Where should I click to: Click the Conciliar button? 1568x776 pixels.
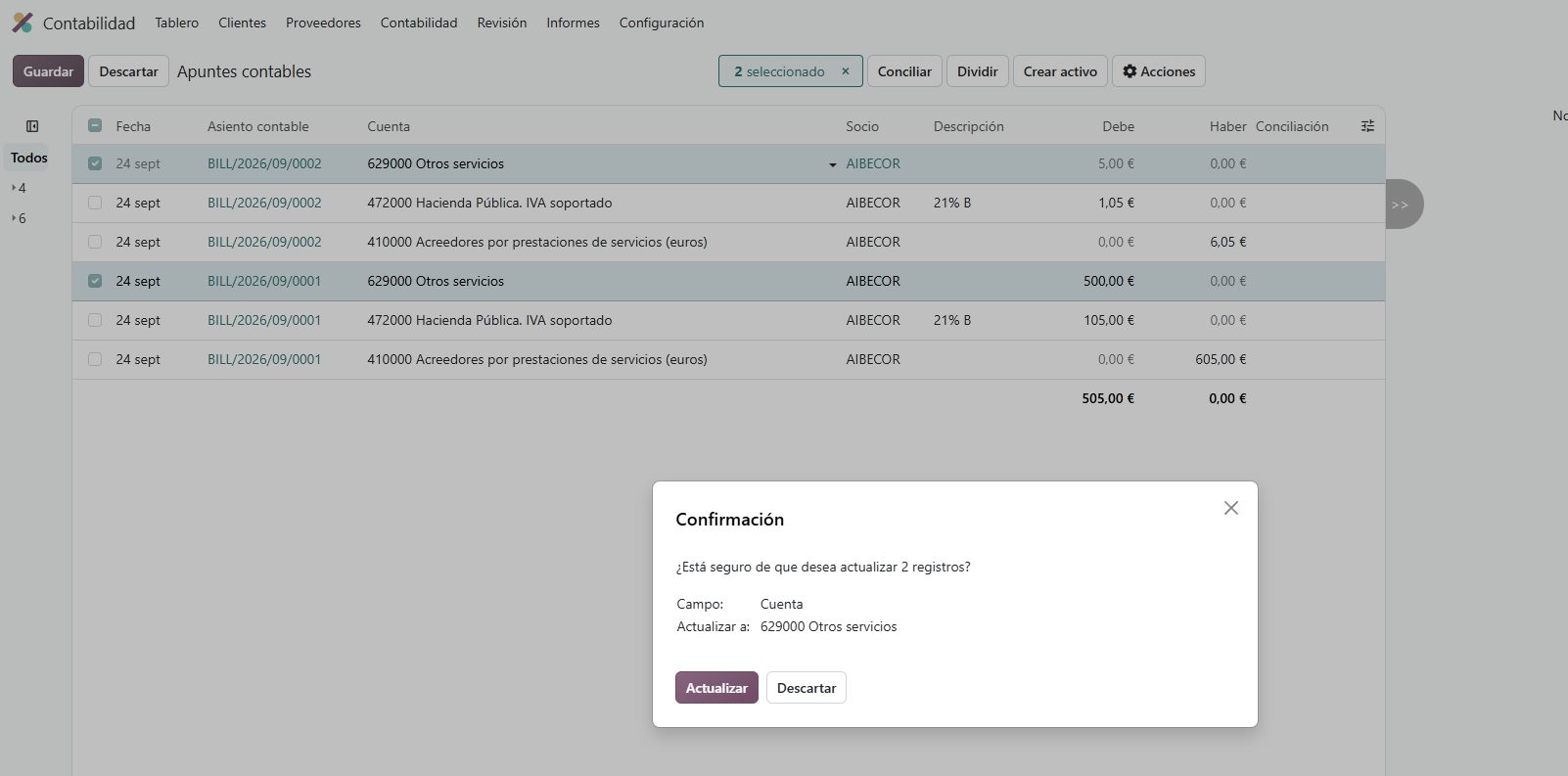[904, 71]
